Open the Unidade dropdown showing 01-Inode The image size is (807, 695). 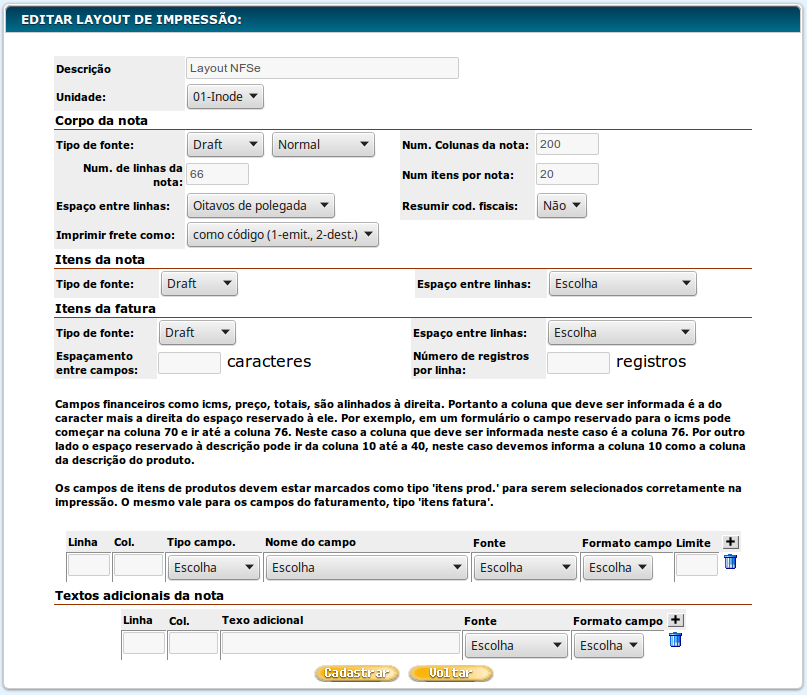click(x=225, y=97)
